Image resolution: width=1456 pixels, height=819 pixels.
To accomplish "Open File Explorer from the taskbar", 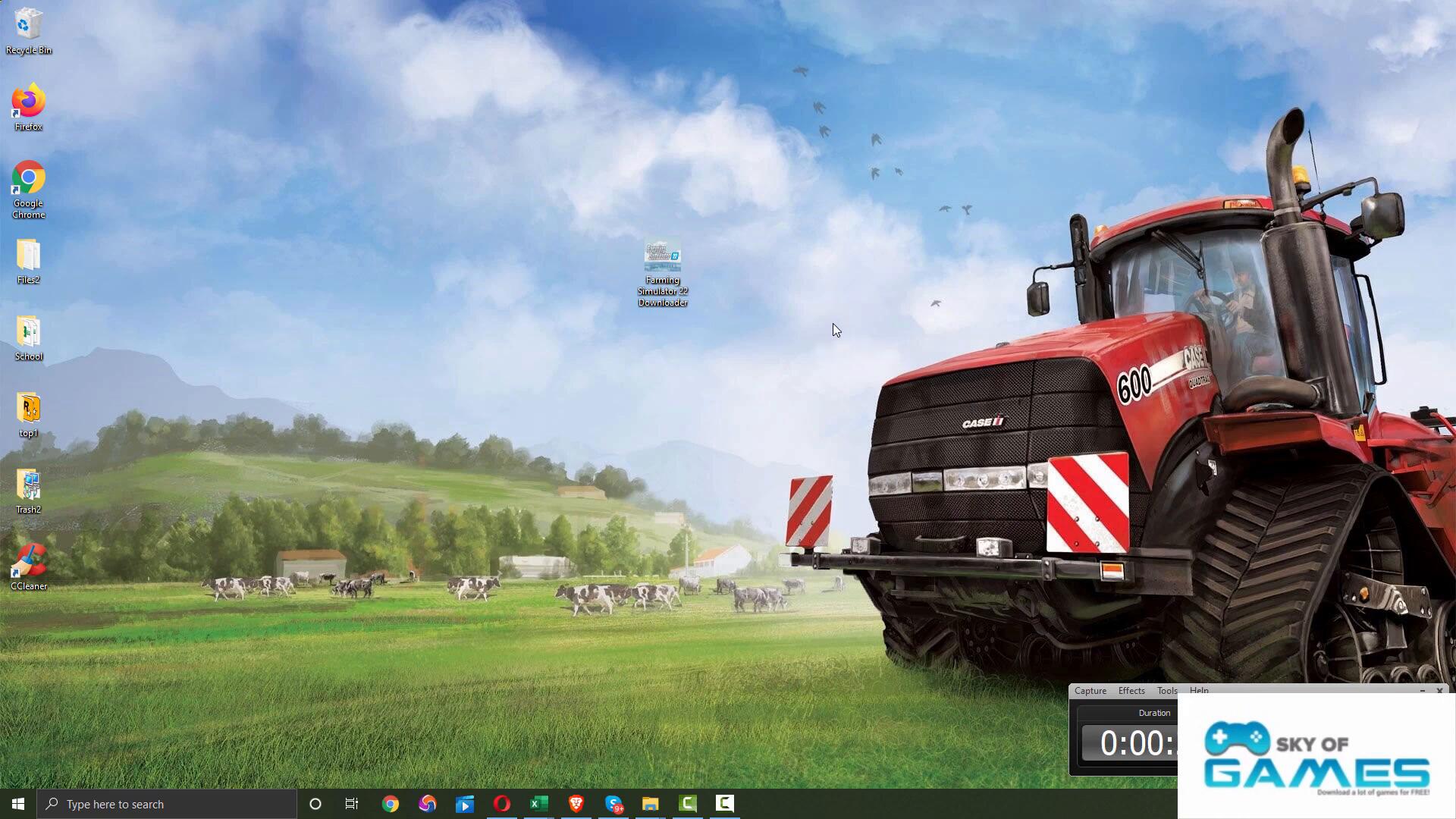I will 650,804.
